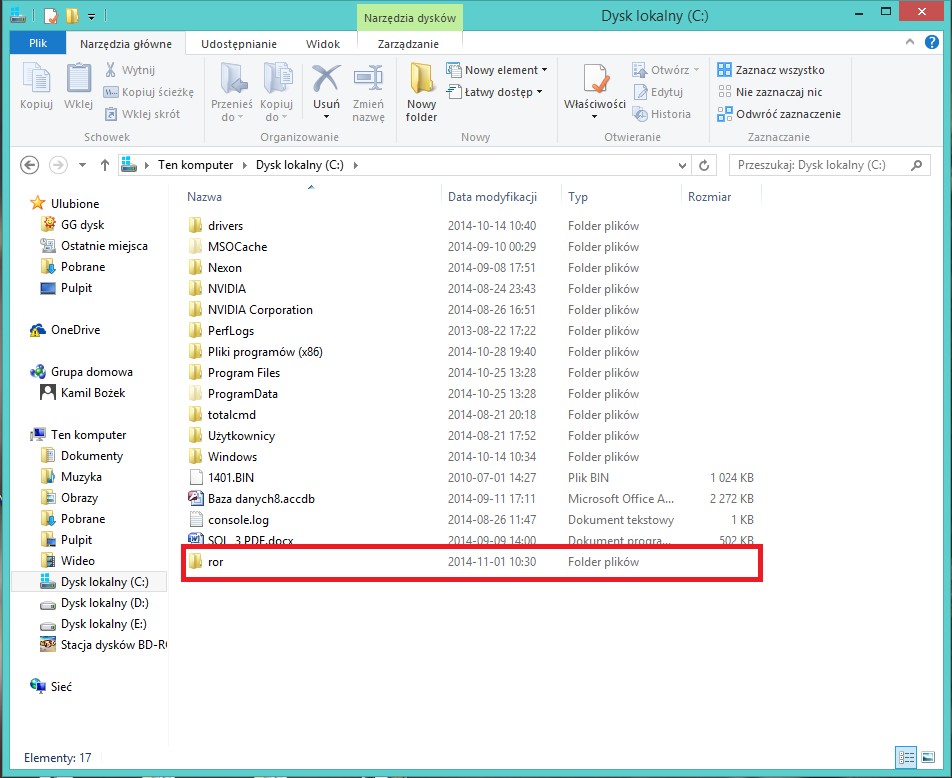Click quick access new folder icon in title bar
The height and width of the screenshot is (778, 952).
(72, 15)
